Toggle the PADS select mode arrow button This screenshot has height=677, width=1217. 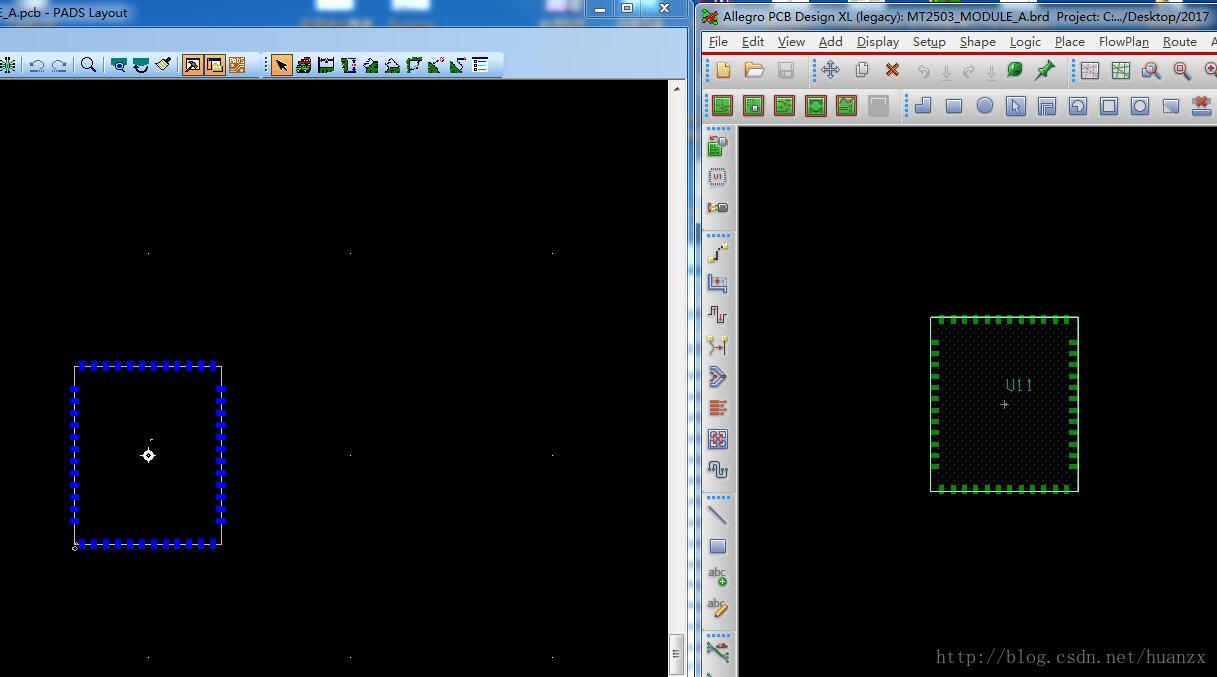(x=281, y=65)
